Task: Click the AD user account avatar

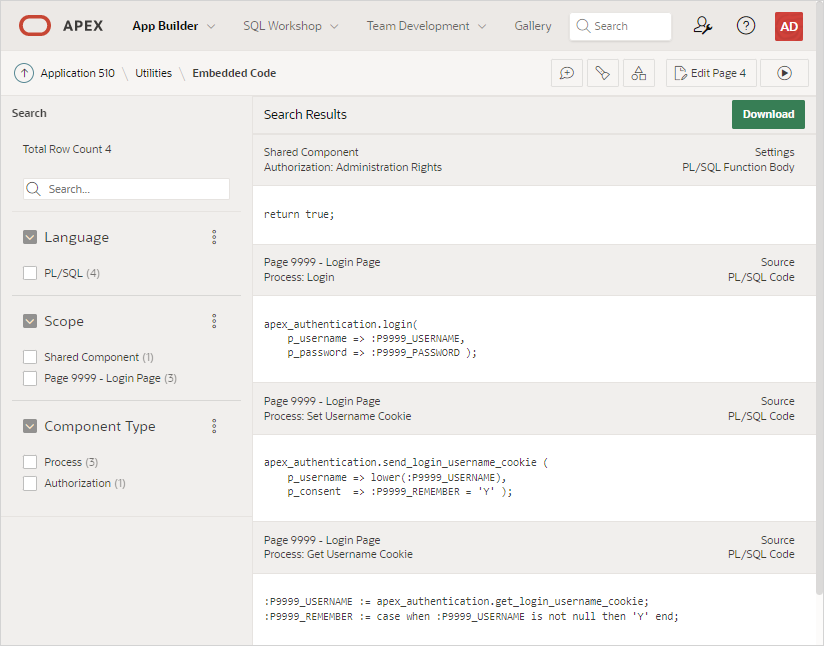Action: point(789,26)
